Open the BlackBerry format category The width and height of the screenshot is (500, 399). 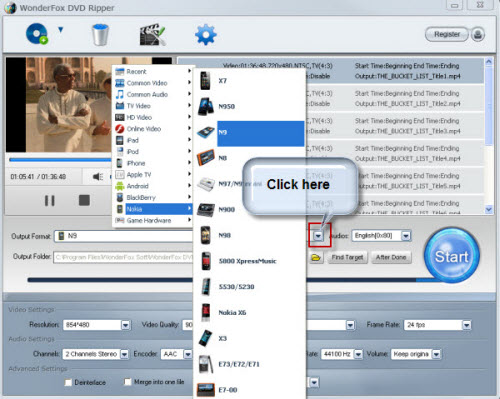pos(153,197)
